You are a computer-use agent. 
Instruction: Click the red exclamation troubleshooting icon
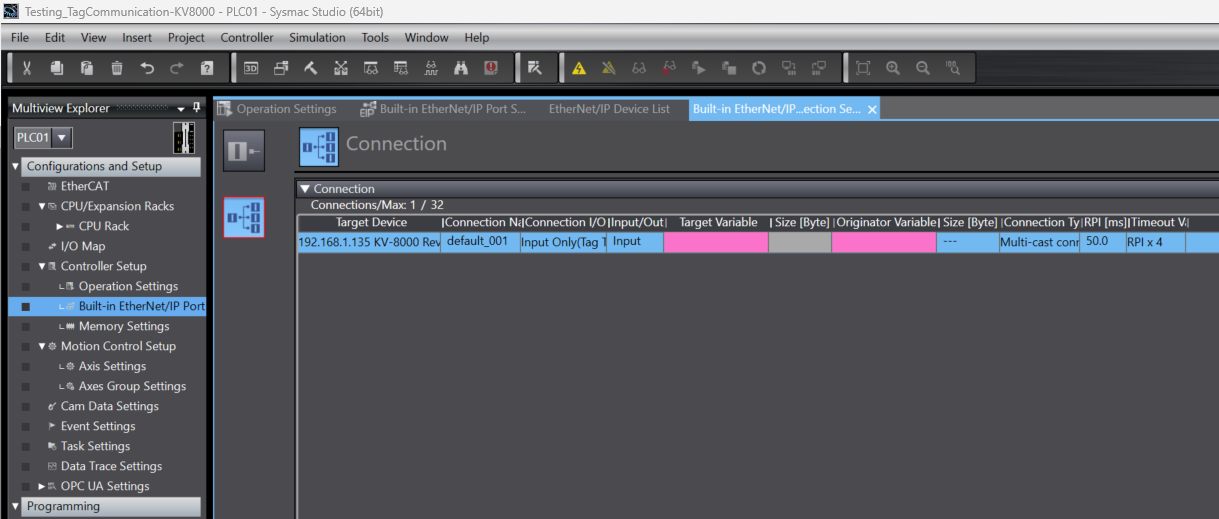491,68
